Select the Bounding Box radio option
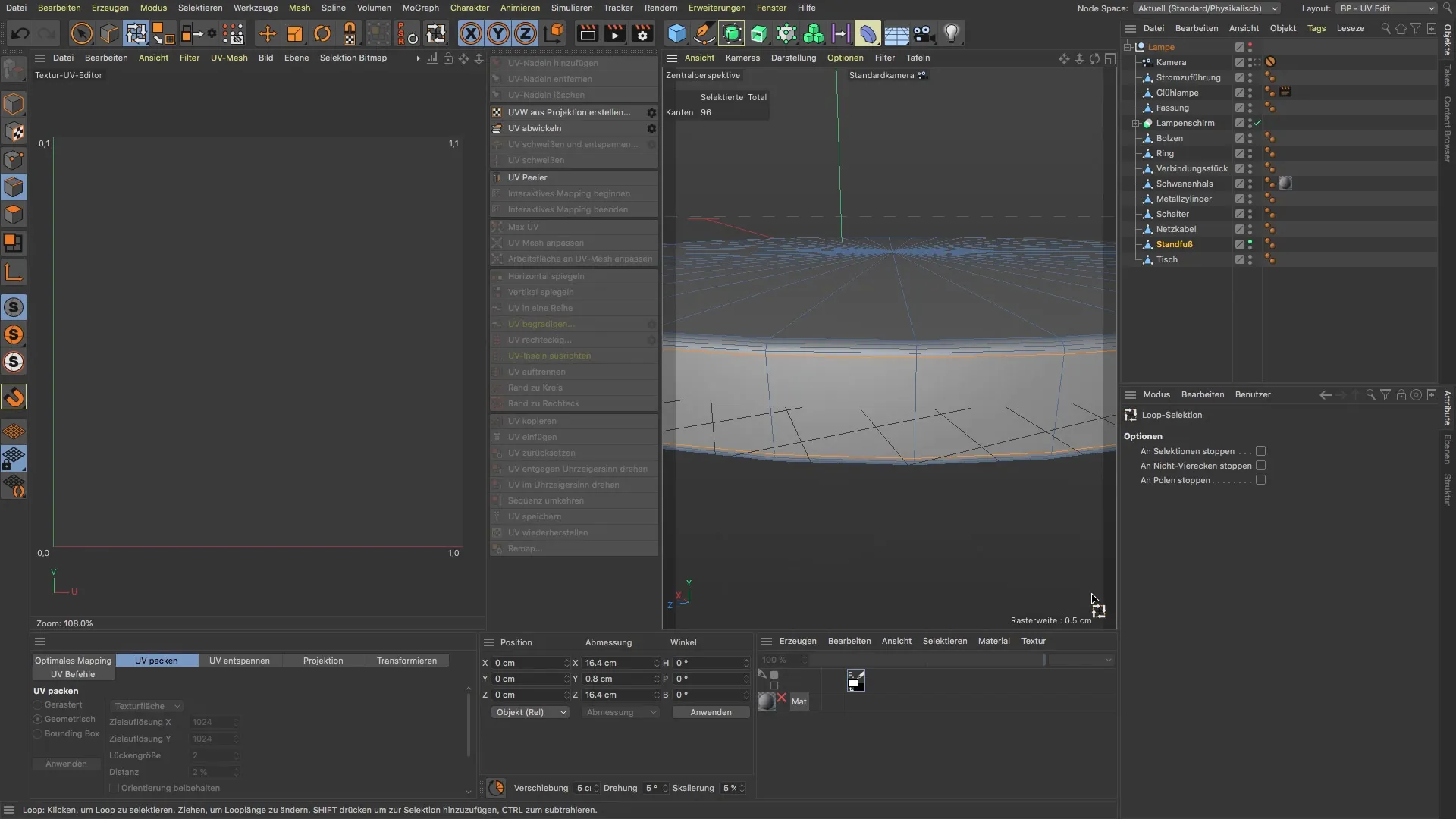1456x819 pixels. click(38, 733)
